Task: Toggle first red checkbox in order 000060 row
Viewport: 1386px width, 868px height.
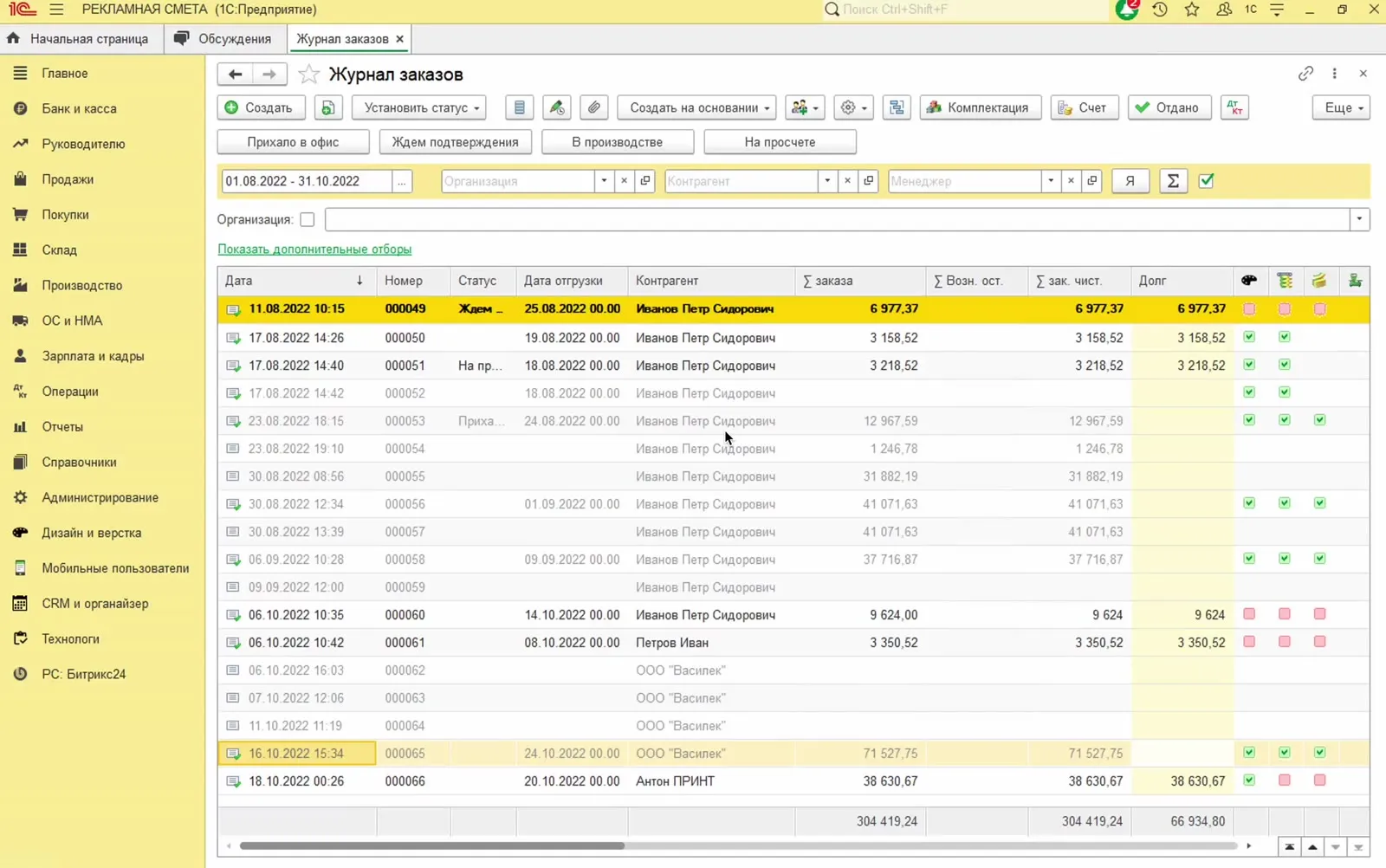Action: coord(1249,614)
